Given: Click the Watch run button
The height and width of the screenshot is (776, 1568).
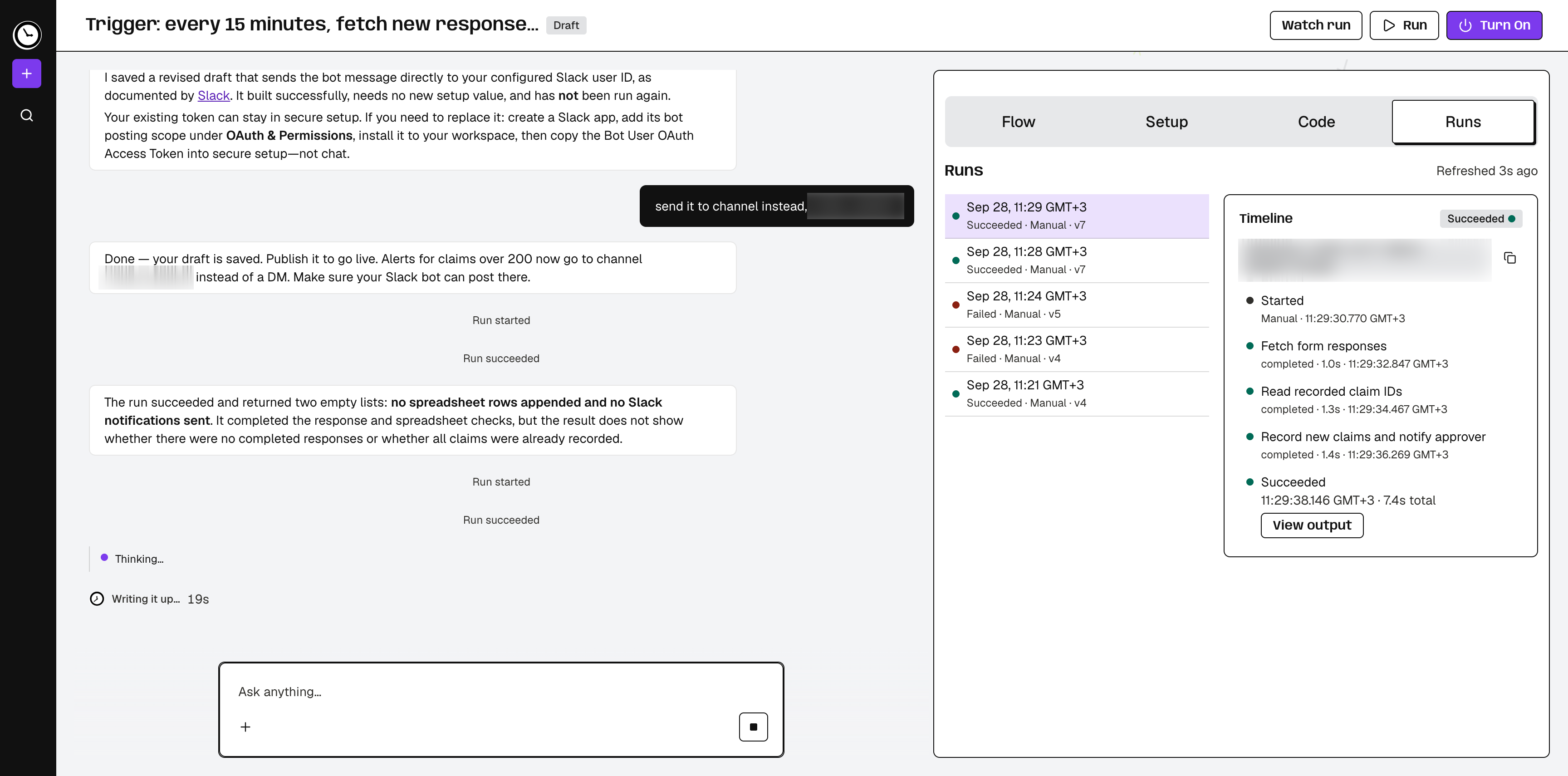Looking at the screenshot, I should tap(1315, 25).
